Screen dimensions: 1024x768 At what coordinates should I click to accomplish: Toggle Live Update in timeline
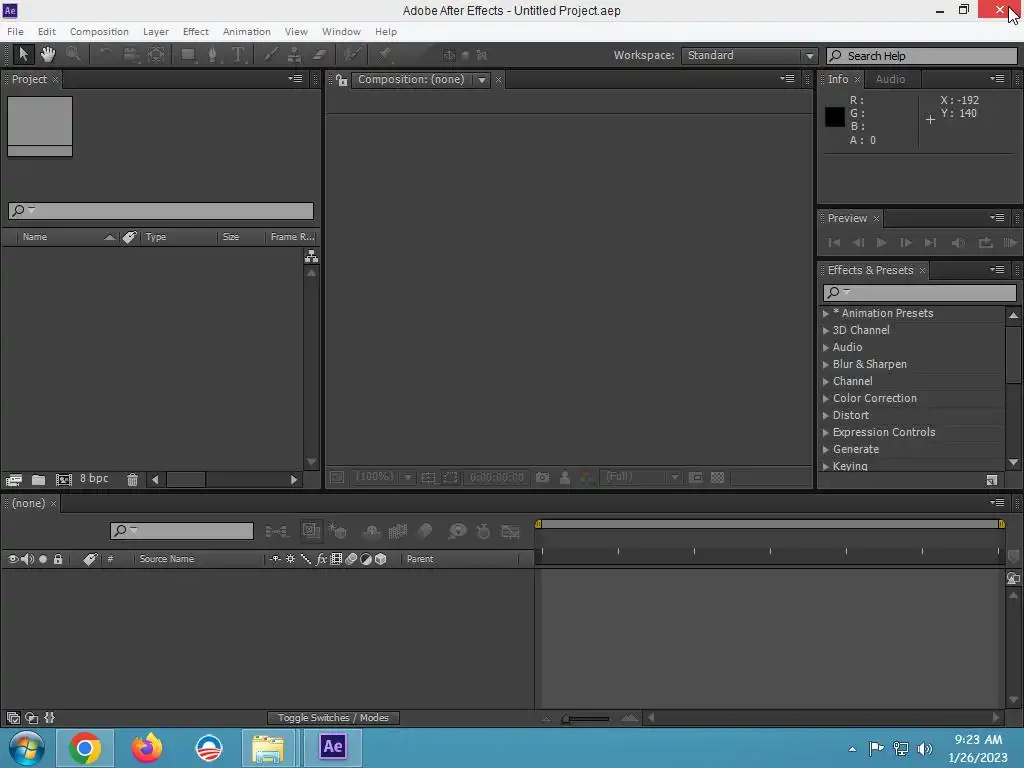[311, 531]
